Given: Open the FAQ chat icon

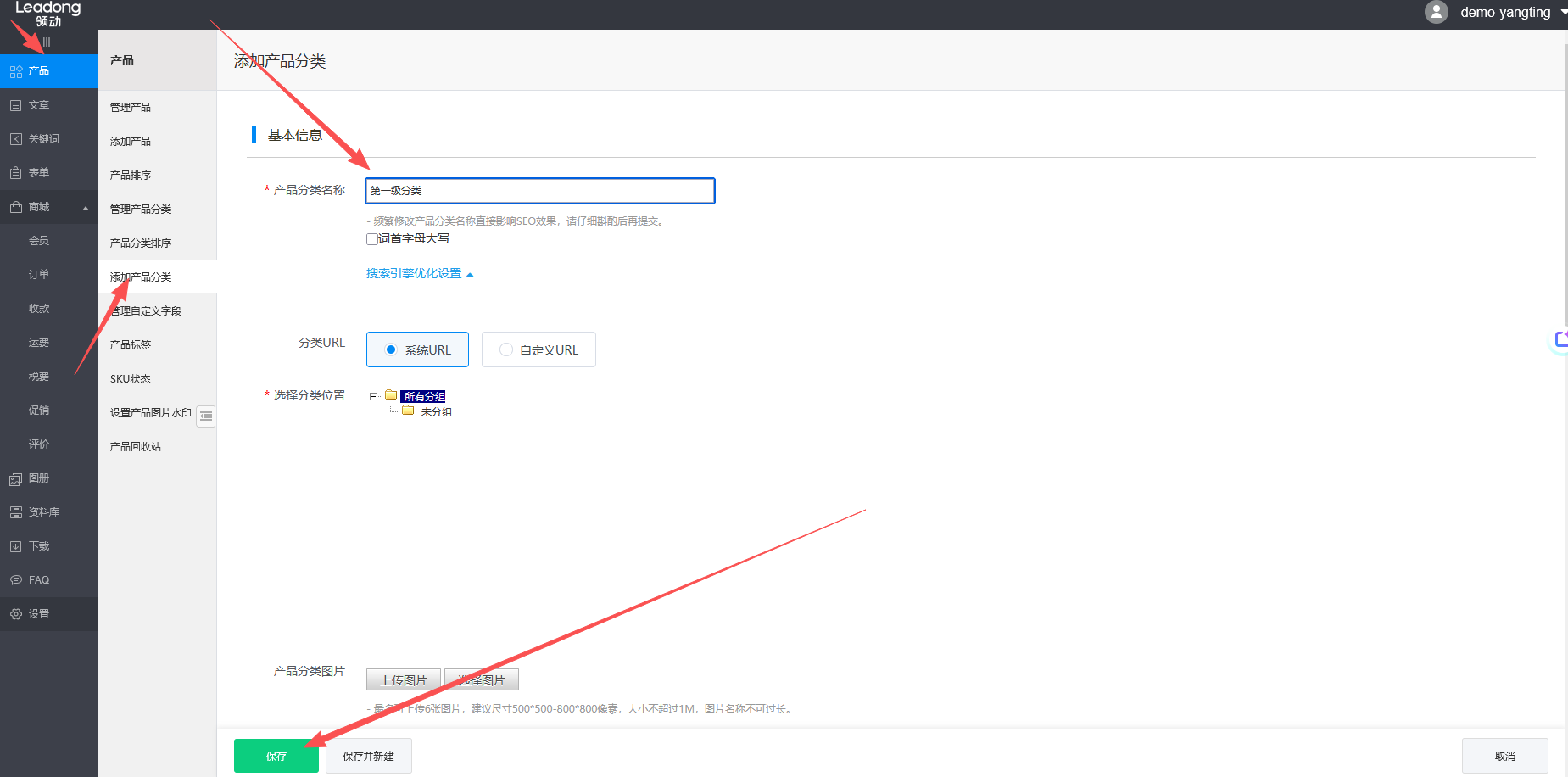Looking at the screenshot, I should coord(16,580).
